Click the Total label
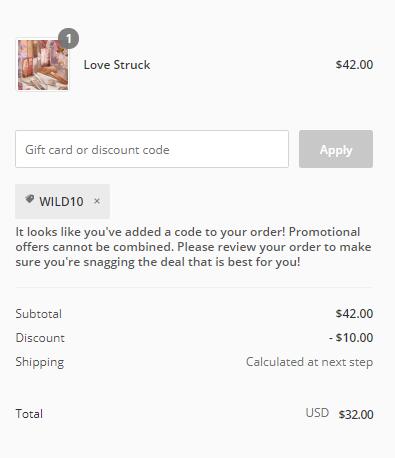 [29, 414]
